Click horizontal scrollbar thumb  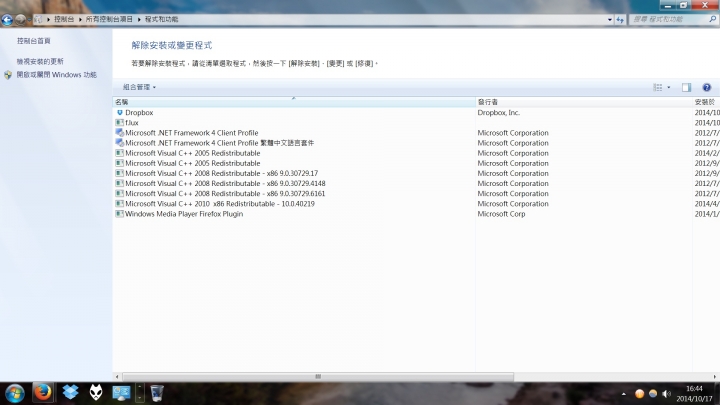click(318, 377)
